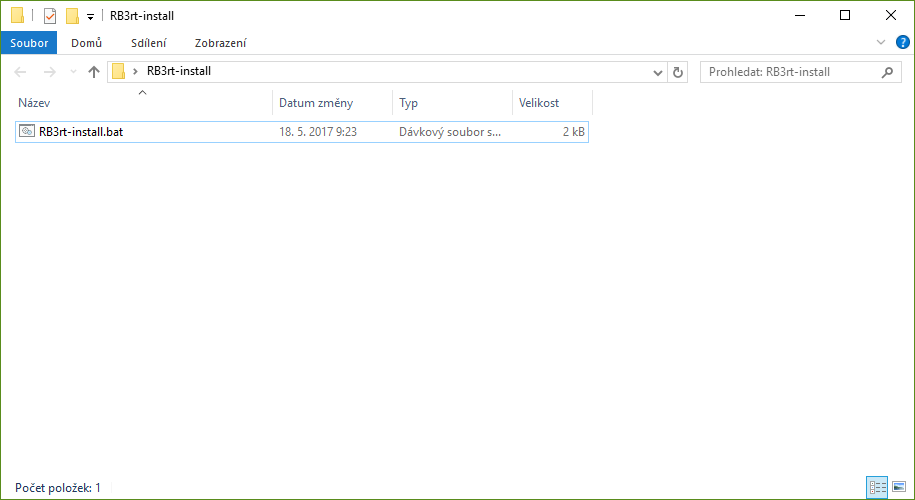915x500 pixels.
Task: Close the RB3rt-install window
Action: 890,15
